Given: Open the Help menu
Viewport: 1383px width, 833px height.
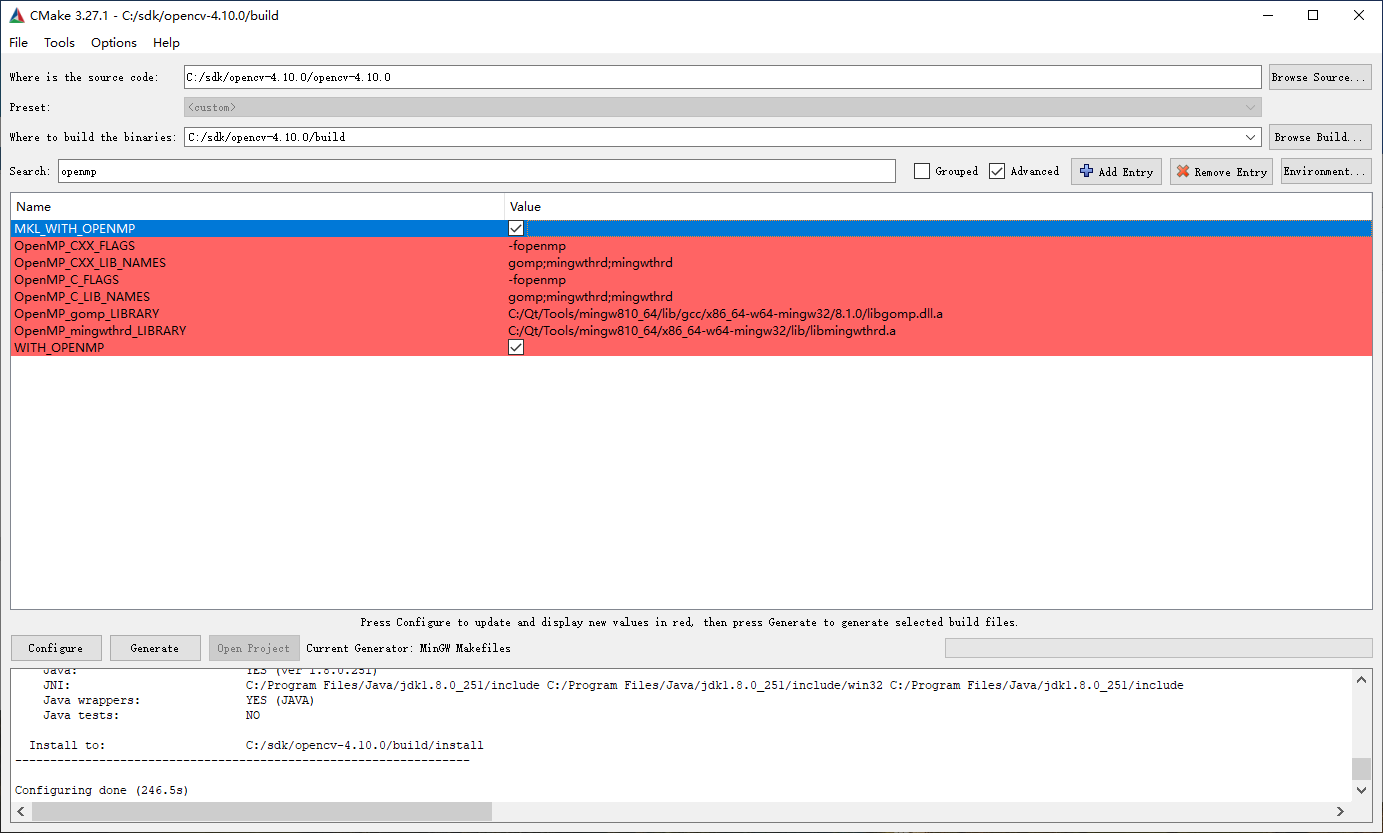Looking at the screenshot, I should click(166, 43).
